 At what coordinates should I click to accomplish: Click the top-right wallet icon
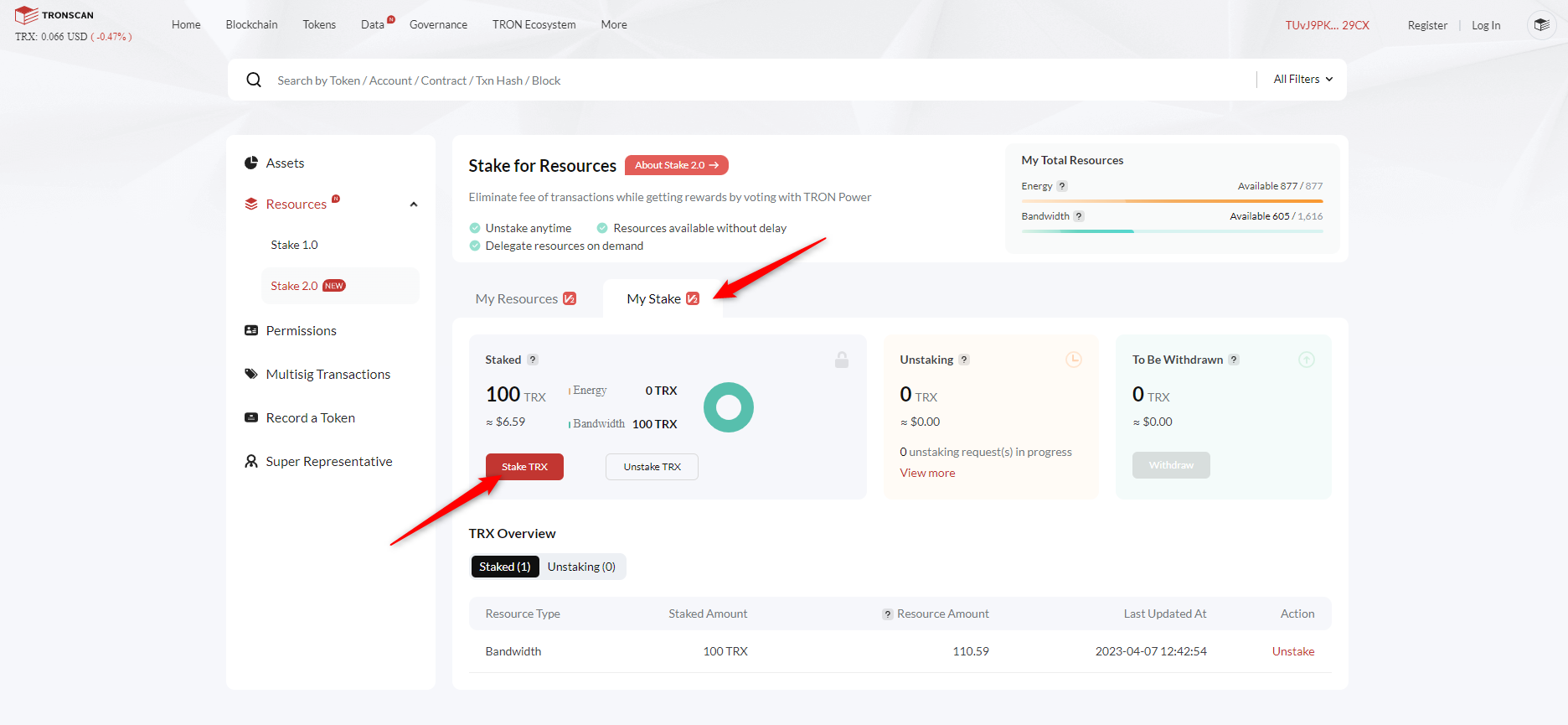pos(1541,25)
